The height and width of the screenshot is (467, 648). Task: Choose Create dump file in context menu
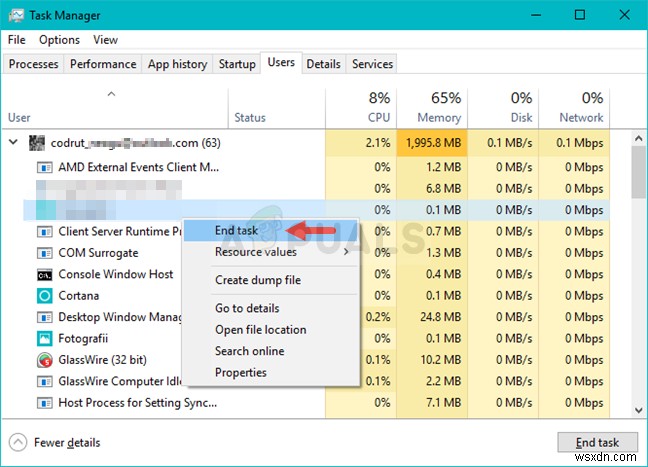point(271,280)
